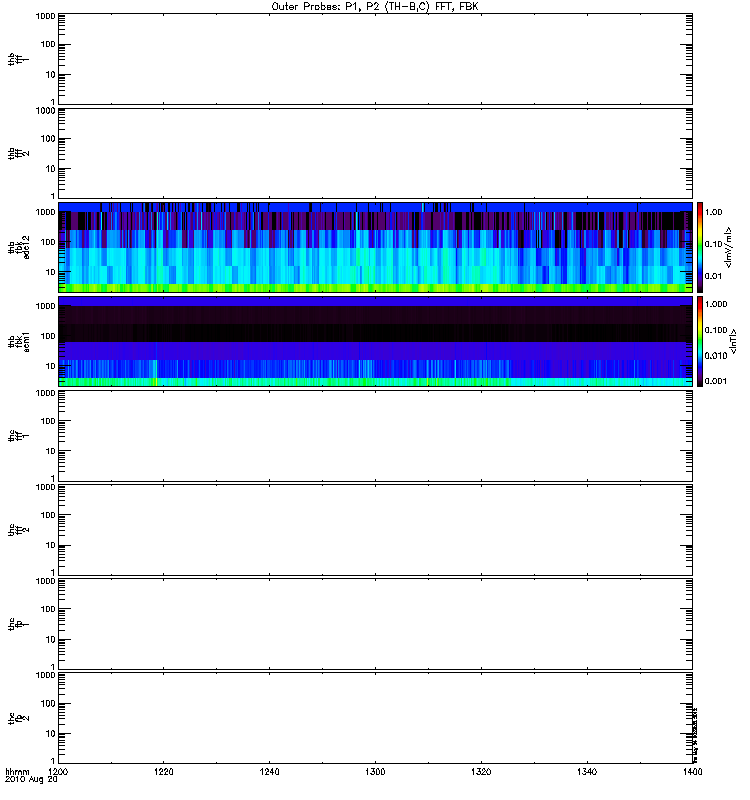Viewport: 750px width, 800px height.
Task: Click the rotated timestamp text at lower right
Action: pos(695,735)
